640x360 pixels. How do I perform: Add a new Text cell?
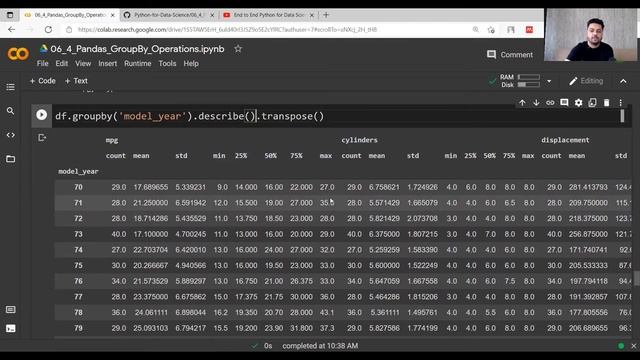coord(76,81)
